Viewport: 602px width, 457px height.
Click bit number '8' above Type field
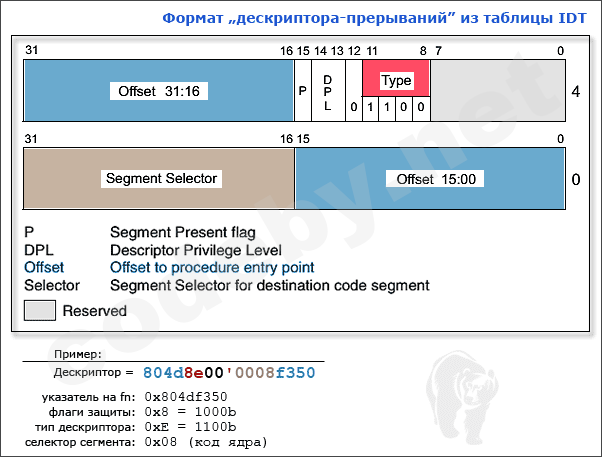(x=423, y=51)
